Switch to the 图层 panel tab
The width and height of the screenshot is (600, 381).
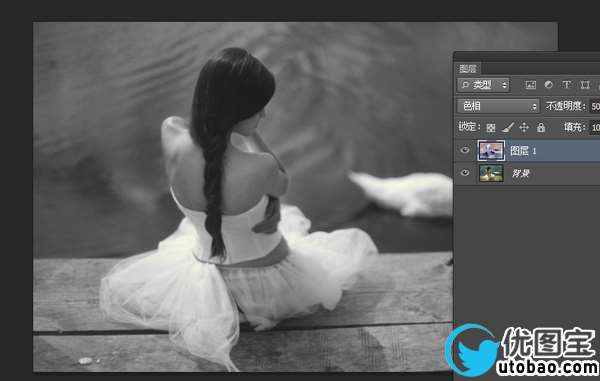pos(468,69)
